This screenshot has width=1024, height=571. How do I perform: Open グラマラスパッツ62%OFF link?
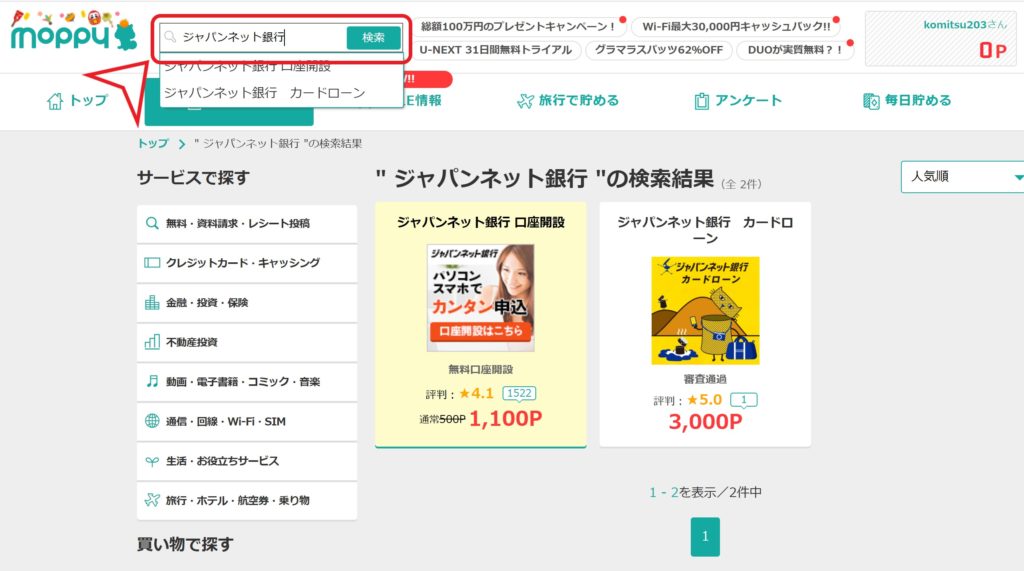[659, 50]
